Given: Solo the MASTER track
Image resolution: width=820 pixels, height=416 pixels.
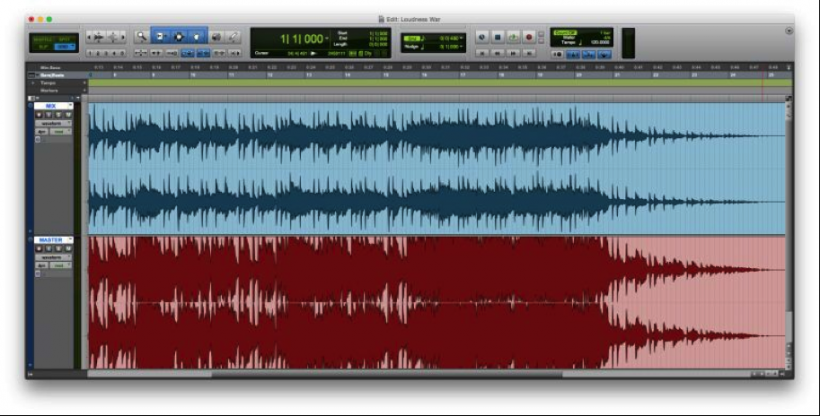Looking at the screenshot, I should [58, 249].
